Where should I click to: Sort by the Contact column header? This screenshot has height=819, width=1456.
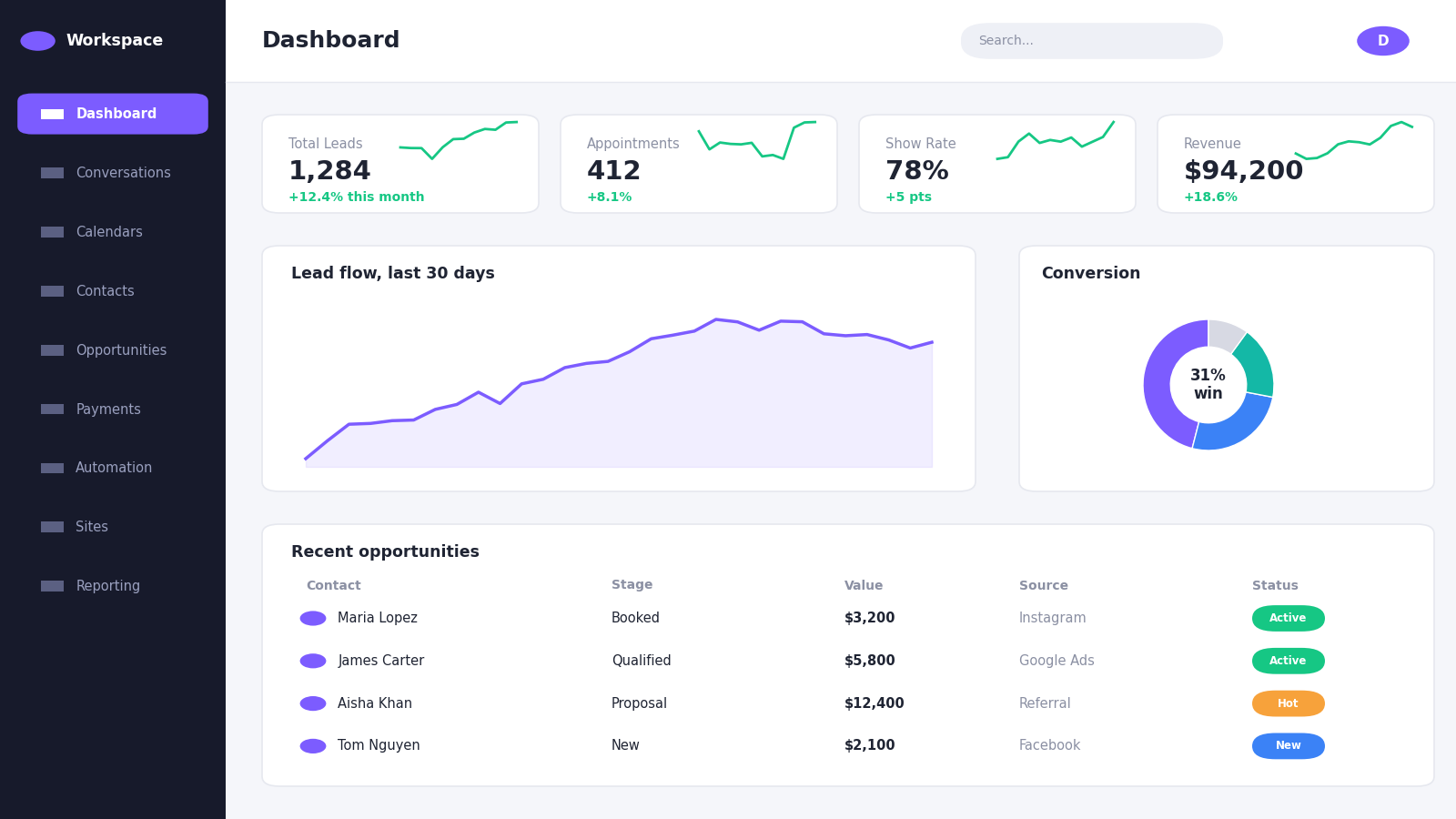[333, 585]
